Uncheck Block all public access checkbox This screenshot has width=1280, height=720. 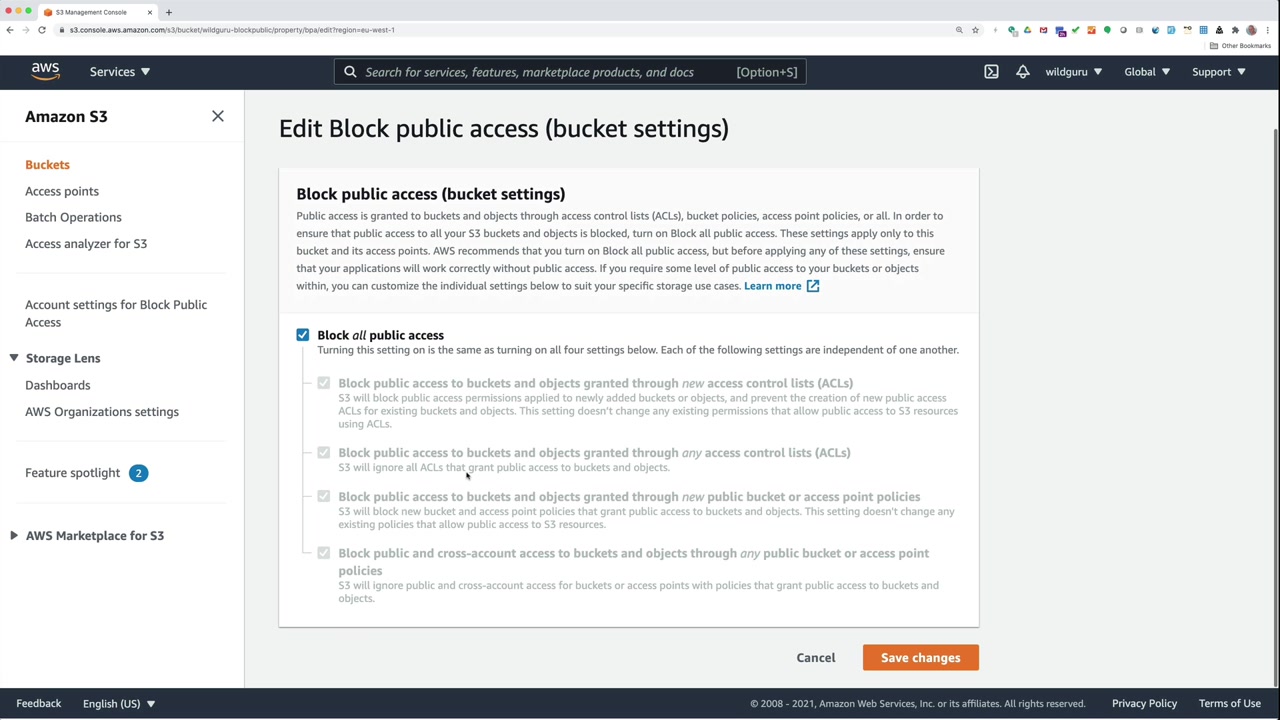(303, 335)
